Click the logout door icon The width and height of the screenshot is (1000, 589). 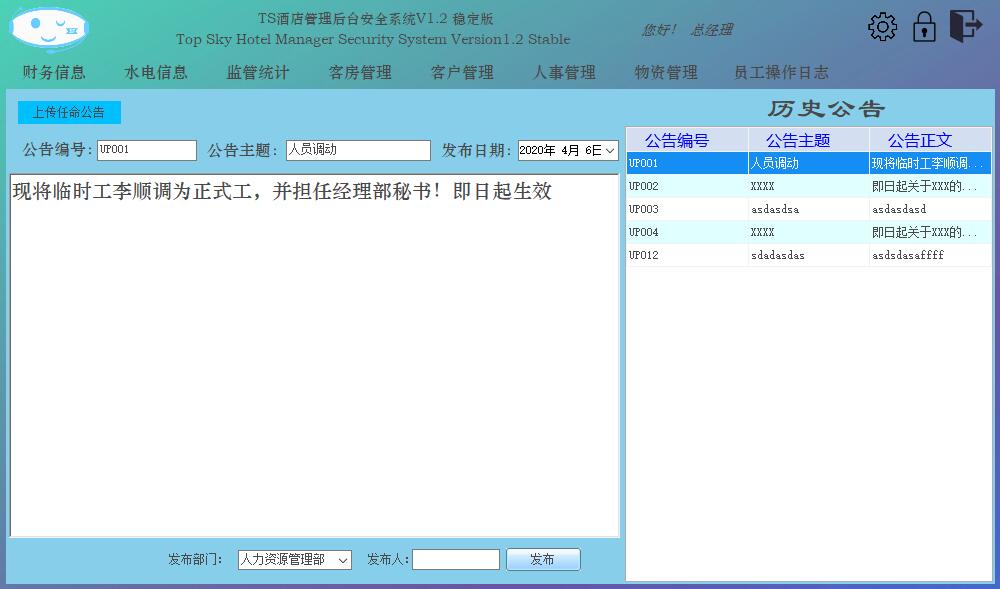(x=965, y=26)
